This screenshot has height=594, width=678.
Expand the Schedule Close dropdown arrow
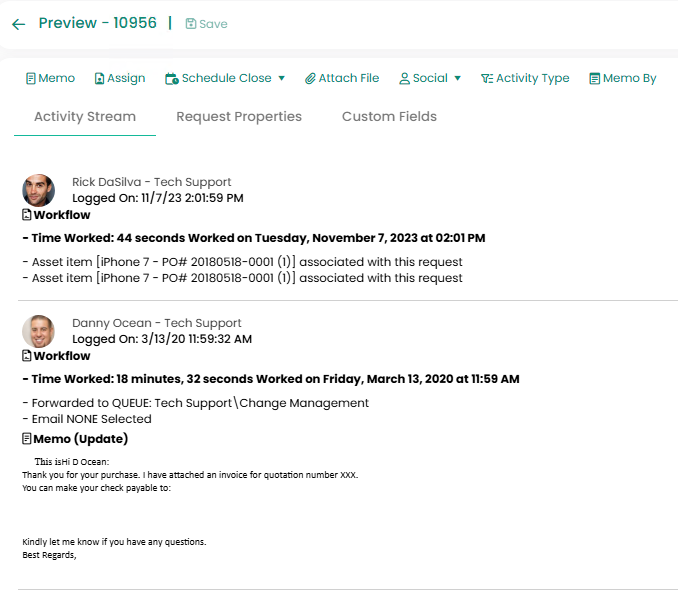pyautogui.click(x=282, y=78)
